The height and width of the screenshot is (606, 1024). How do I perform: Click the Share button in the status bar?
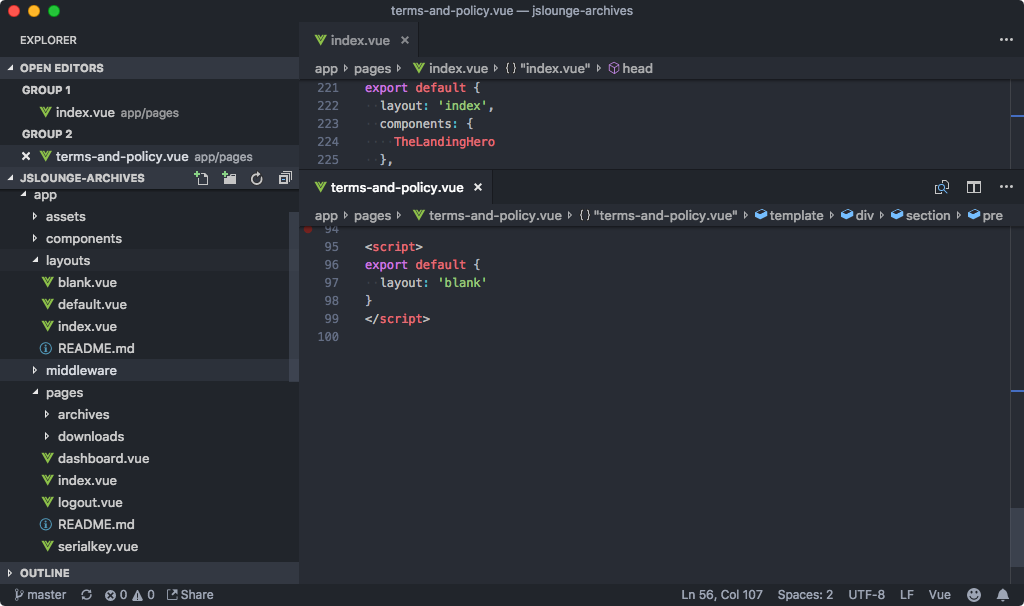(190, 594)
